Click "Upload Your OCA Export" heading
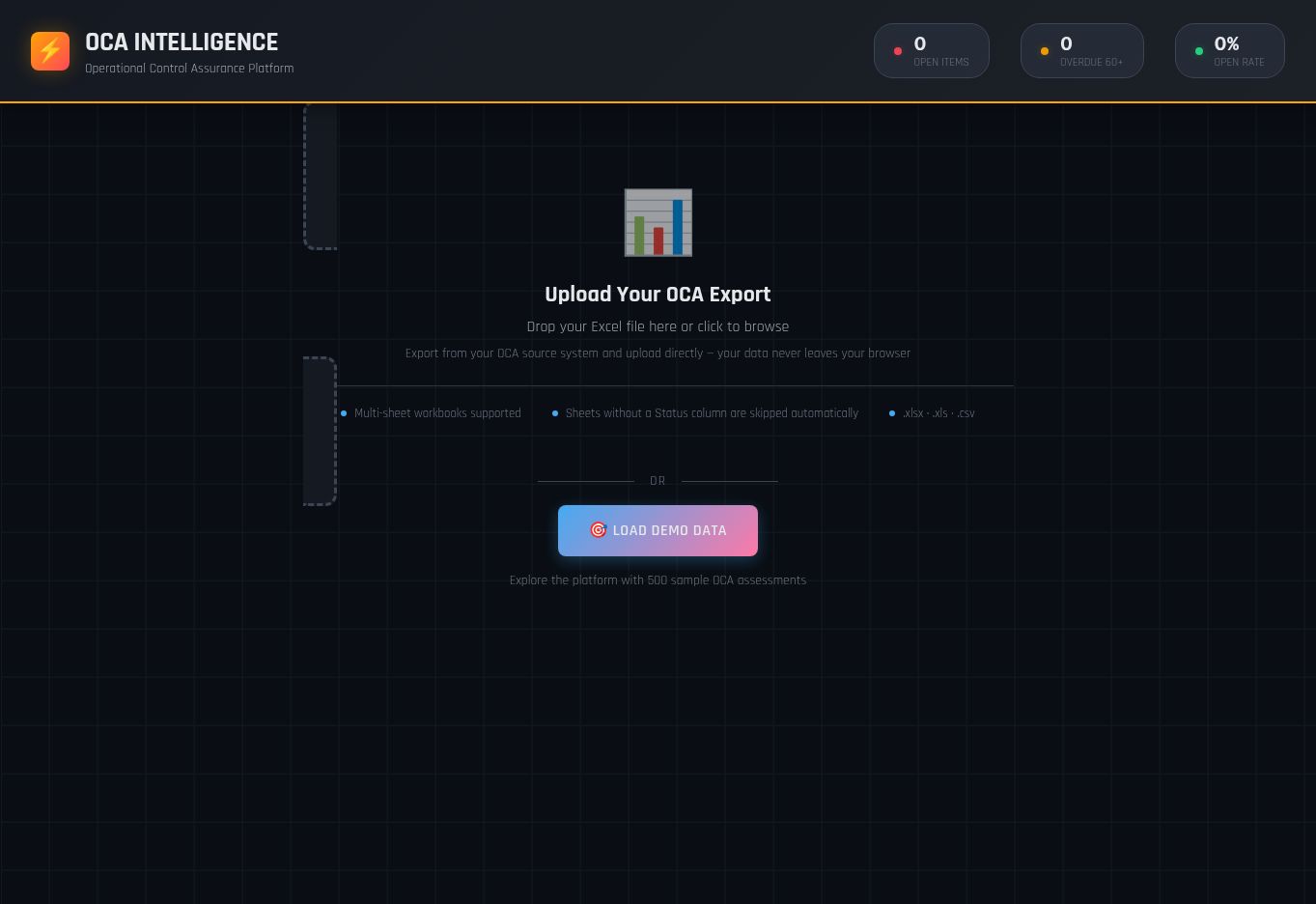Viewport: 1316px width, 904px height. click(x=658, y=295)
